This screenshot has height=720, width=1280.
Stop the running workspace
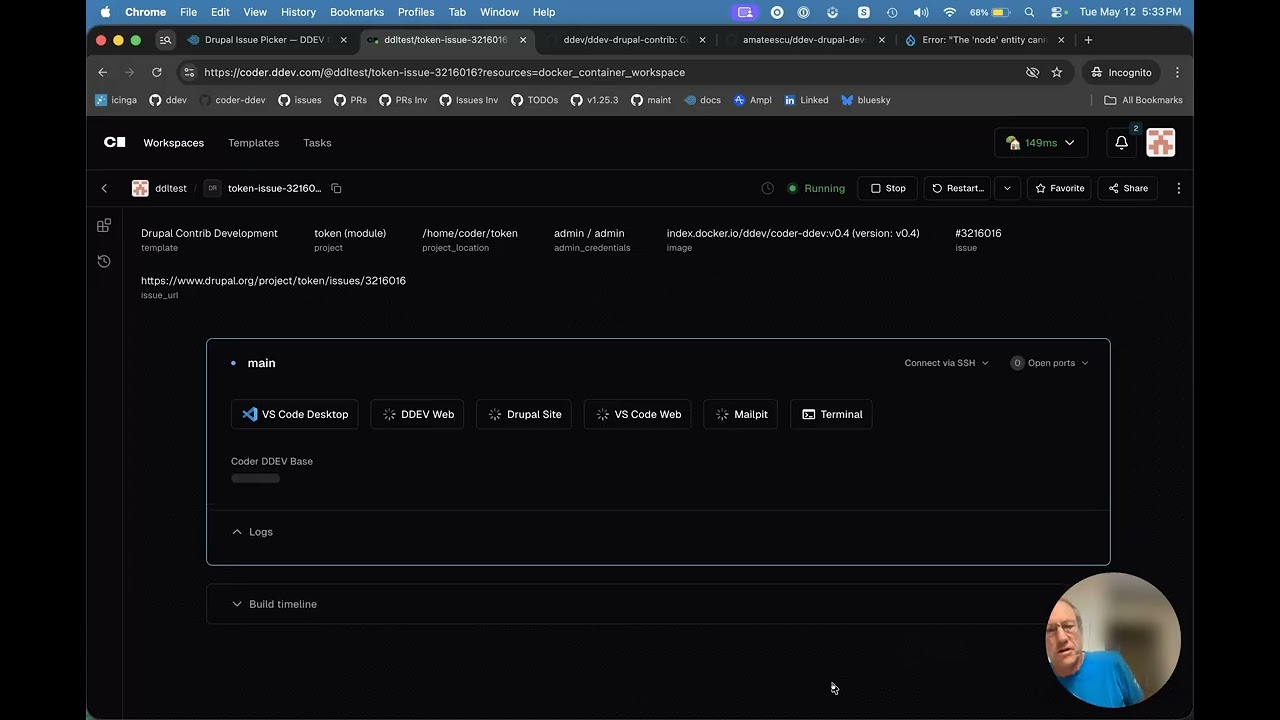pos(887,188)
